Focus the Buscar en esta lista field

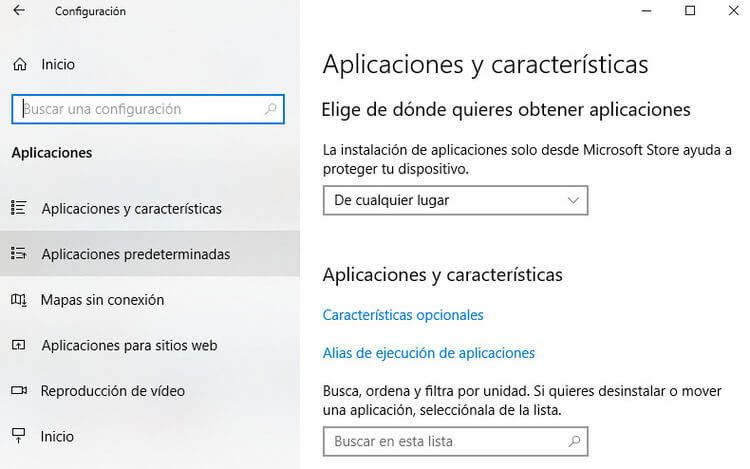pyautogui.click(x=455, y=441)
